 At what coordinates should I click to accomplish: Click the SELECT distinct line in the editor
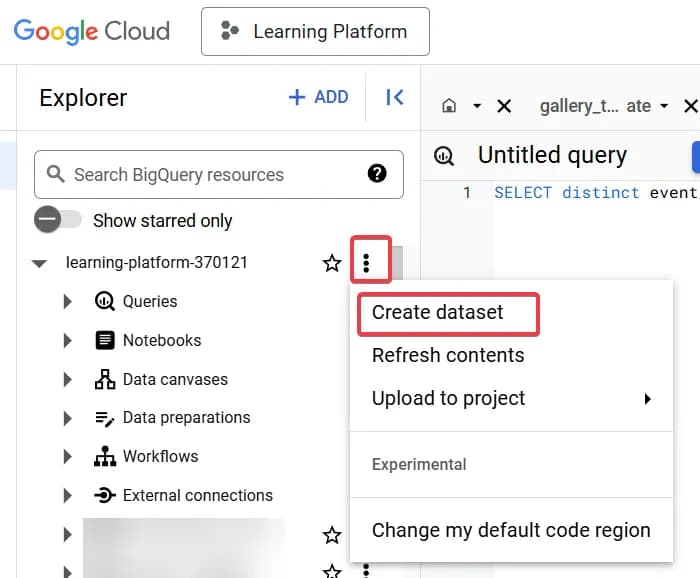click(596, 193)
